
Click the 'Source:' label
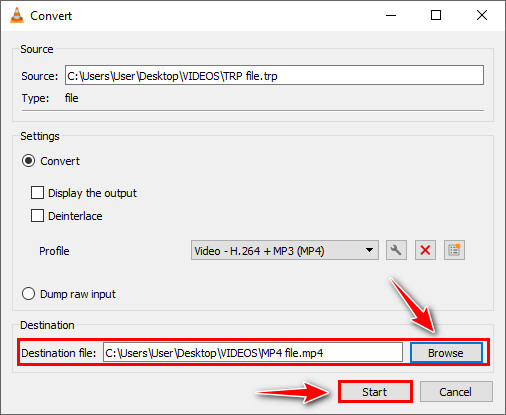coord(40,76)
